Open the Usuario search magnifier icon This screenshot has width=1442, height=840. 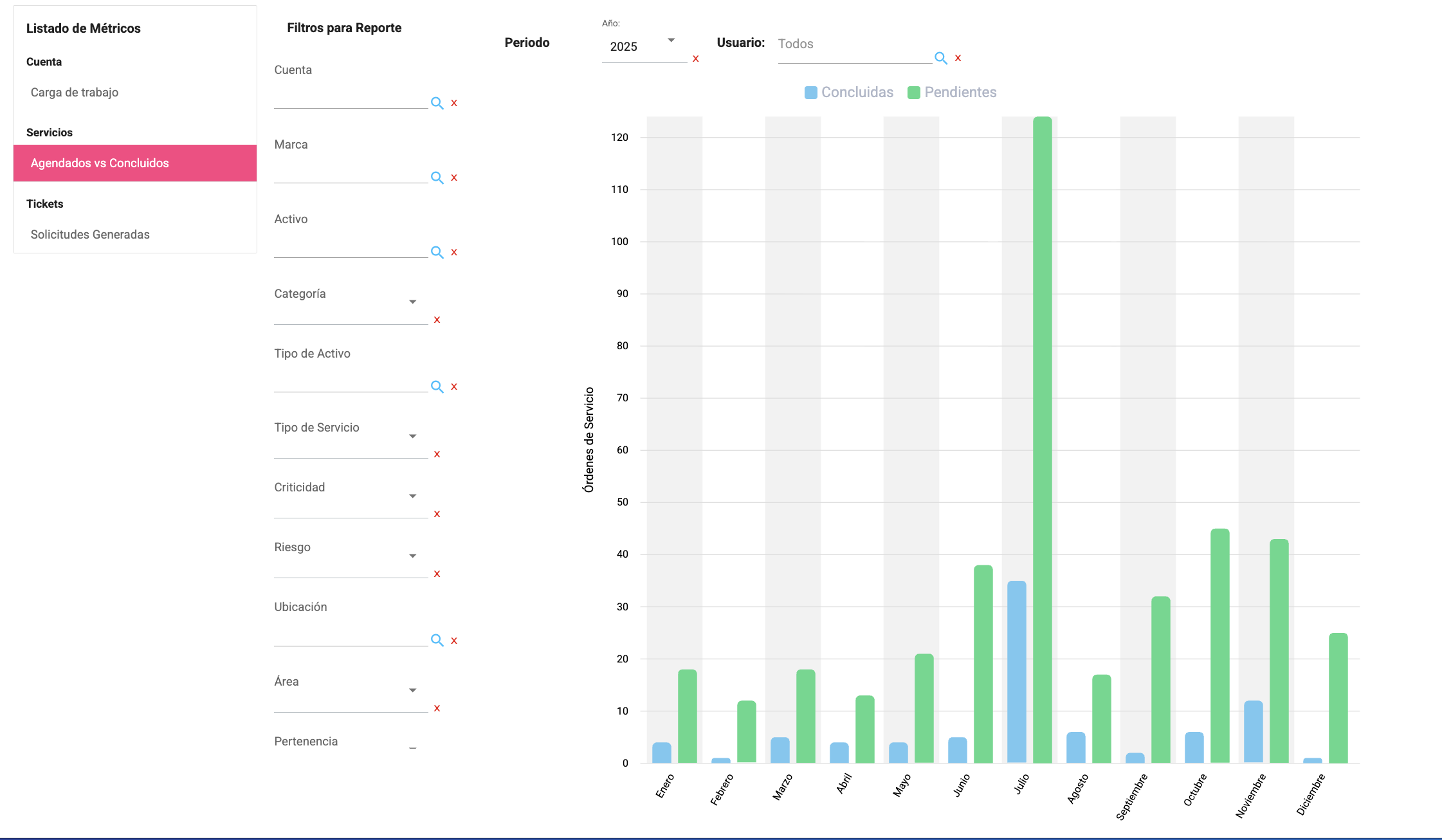pyautogui.click(x=940, y=58)
